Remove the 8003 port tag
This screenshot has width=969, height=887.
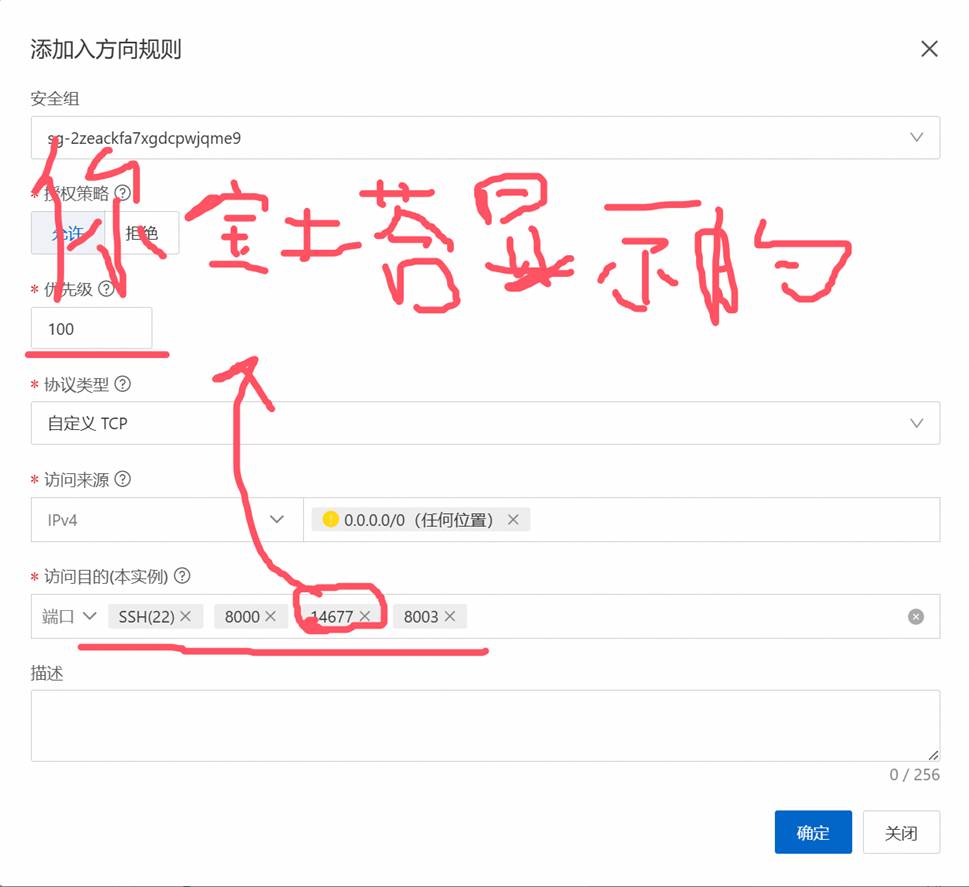pyautogui.click(x=449, y=616)
